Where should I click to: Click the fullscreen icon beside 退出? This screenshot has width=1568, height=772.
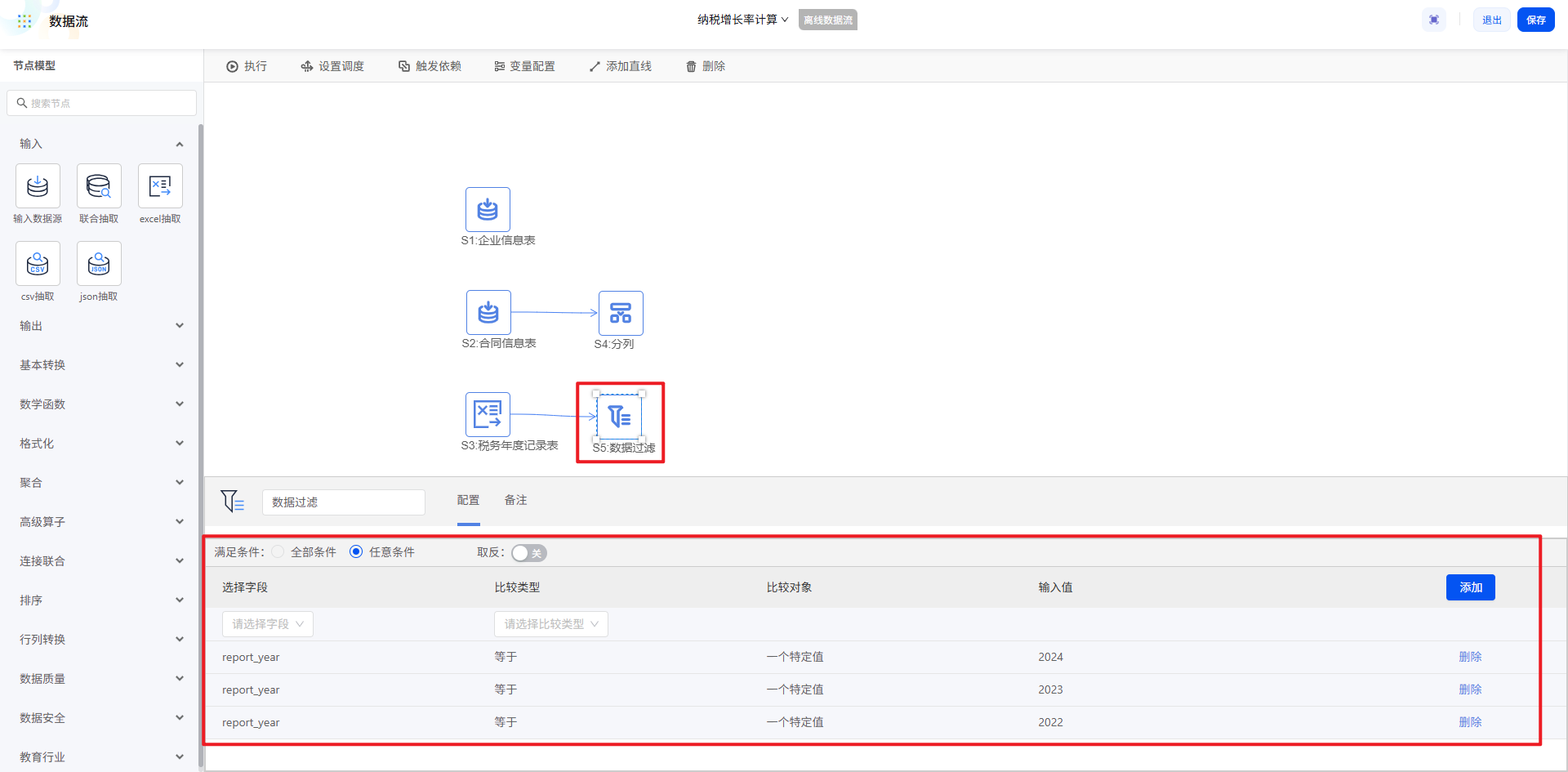click(x=1434, y=20)
